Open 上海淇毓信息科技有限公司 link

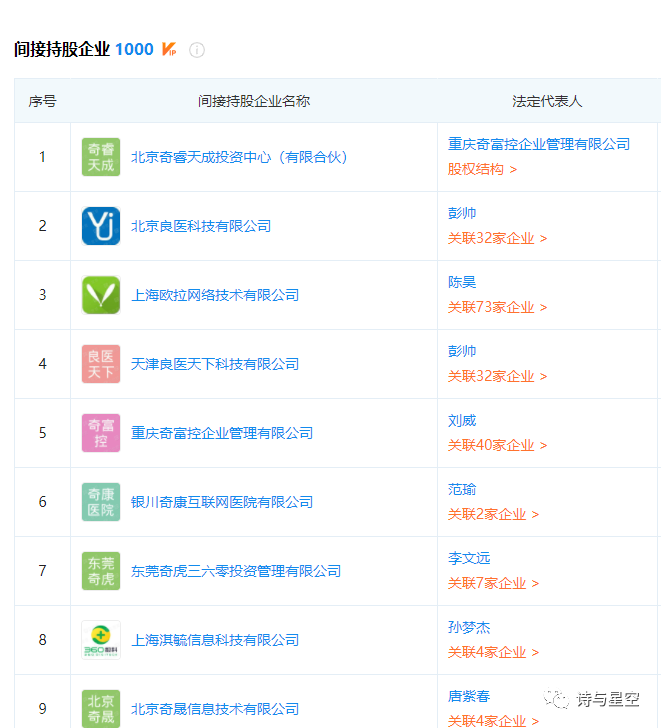pos(215,640)
